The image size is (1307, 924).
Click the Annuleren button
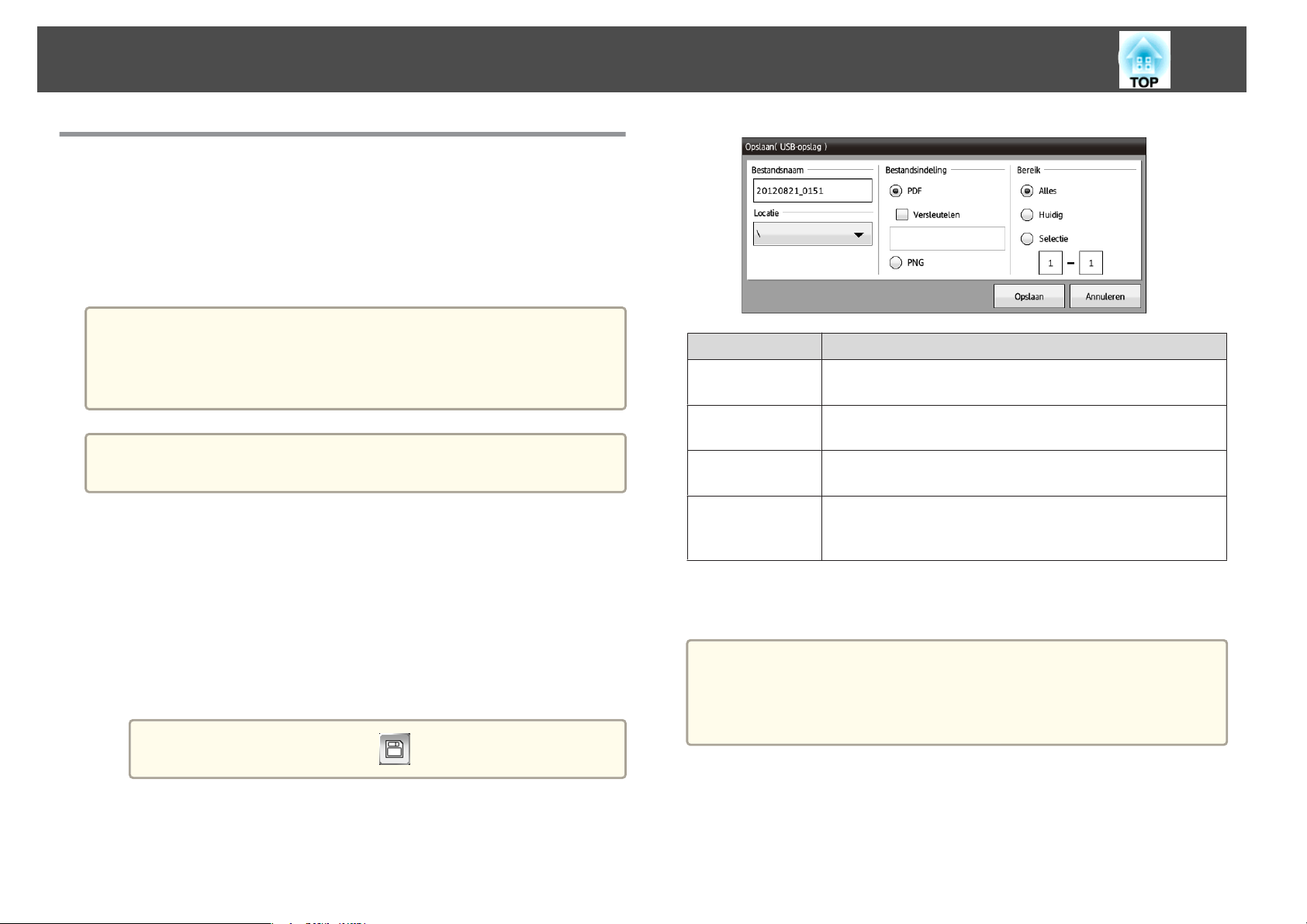point(1105,296)
